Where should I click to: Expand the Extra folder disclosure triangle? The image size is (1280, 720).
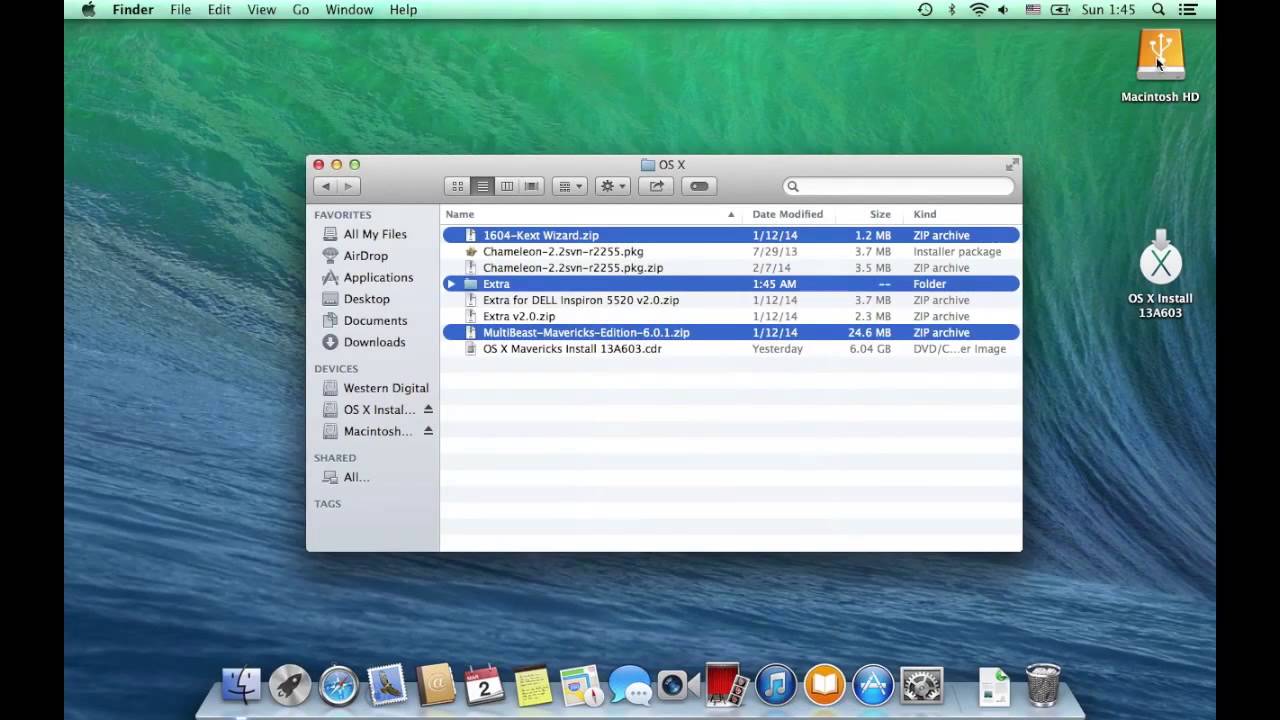(451, 284)
